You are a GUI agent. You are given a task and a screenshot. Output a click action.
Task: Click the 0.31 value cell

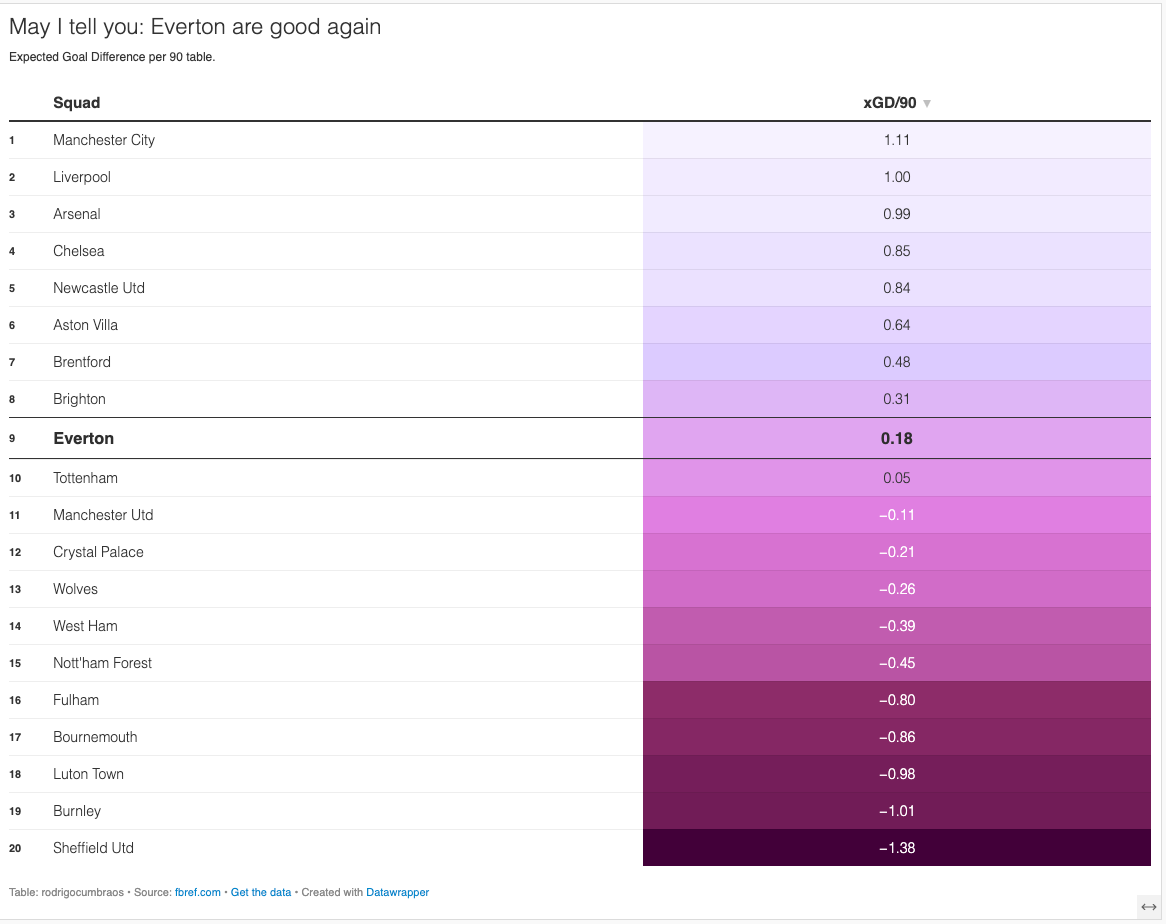(897, 399)
